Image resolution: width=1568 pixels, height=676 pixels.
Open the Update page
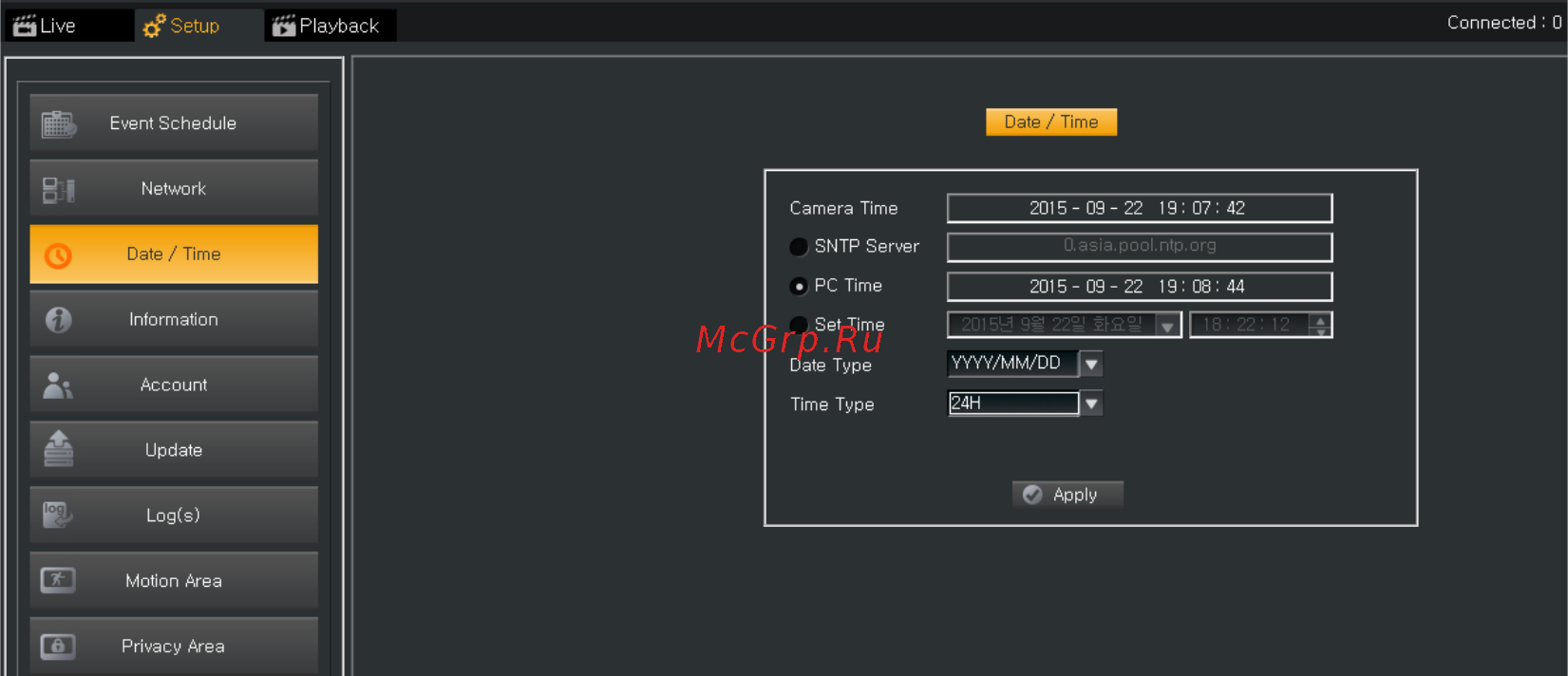pos(174,450)
